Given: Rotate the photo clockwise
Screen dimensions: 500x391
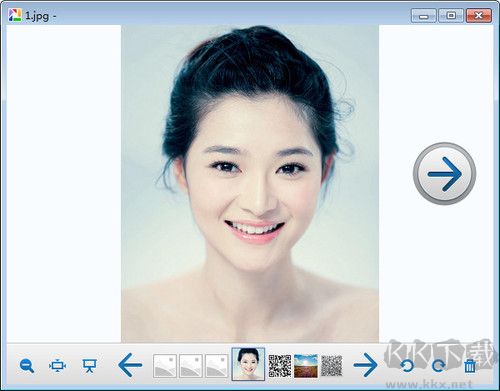Looking at the screenshot, I should click(x=438, y=366).
